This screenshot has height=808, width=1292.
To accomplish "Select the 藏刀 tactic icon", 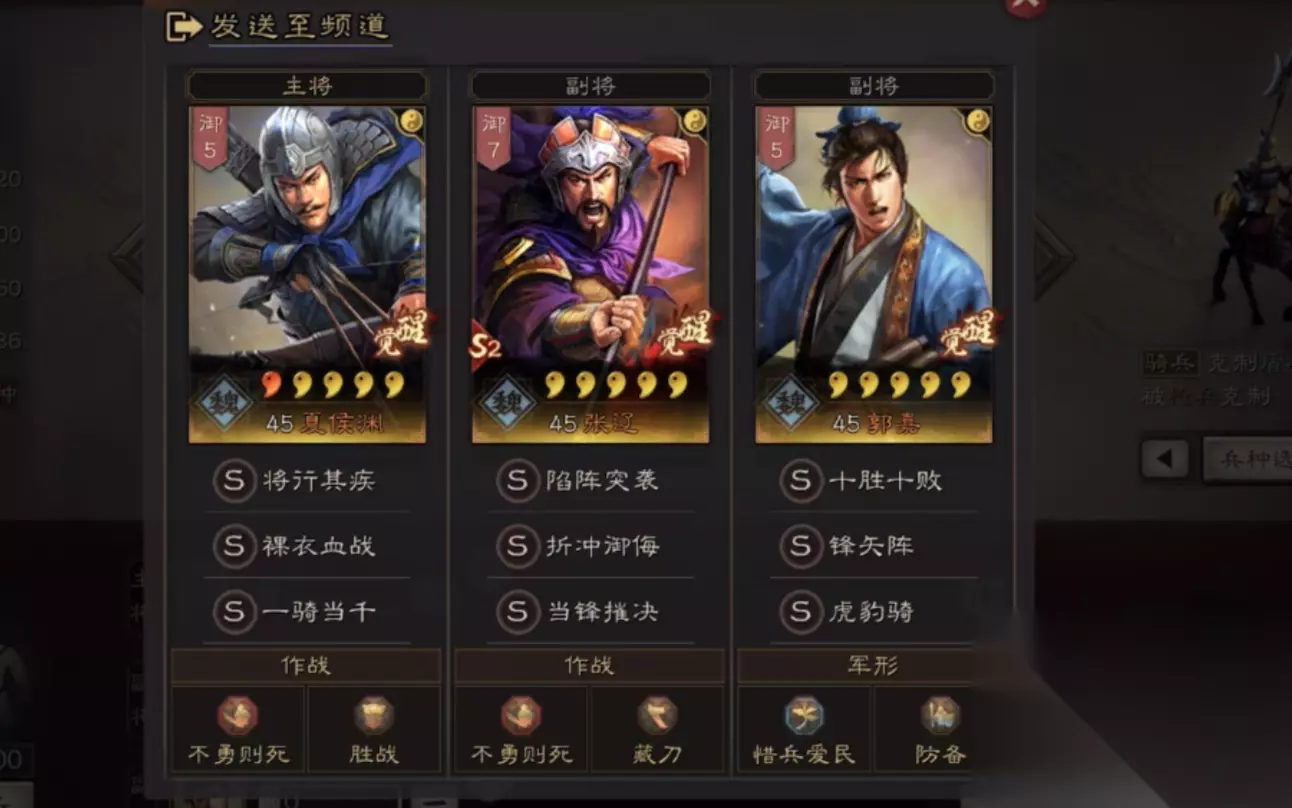I will click(657, 715).
